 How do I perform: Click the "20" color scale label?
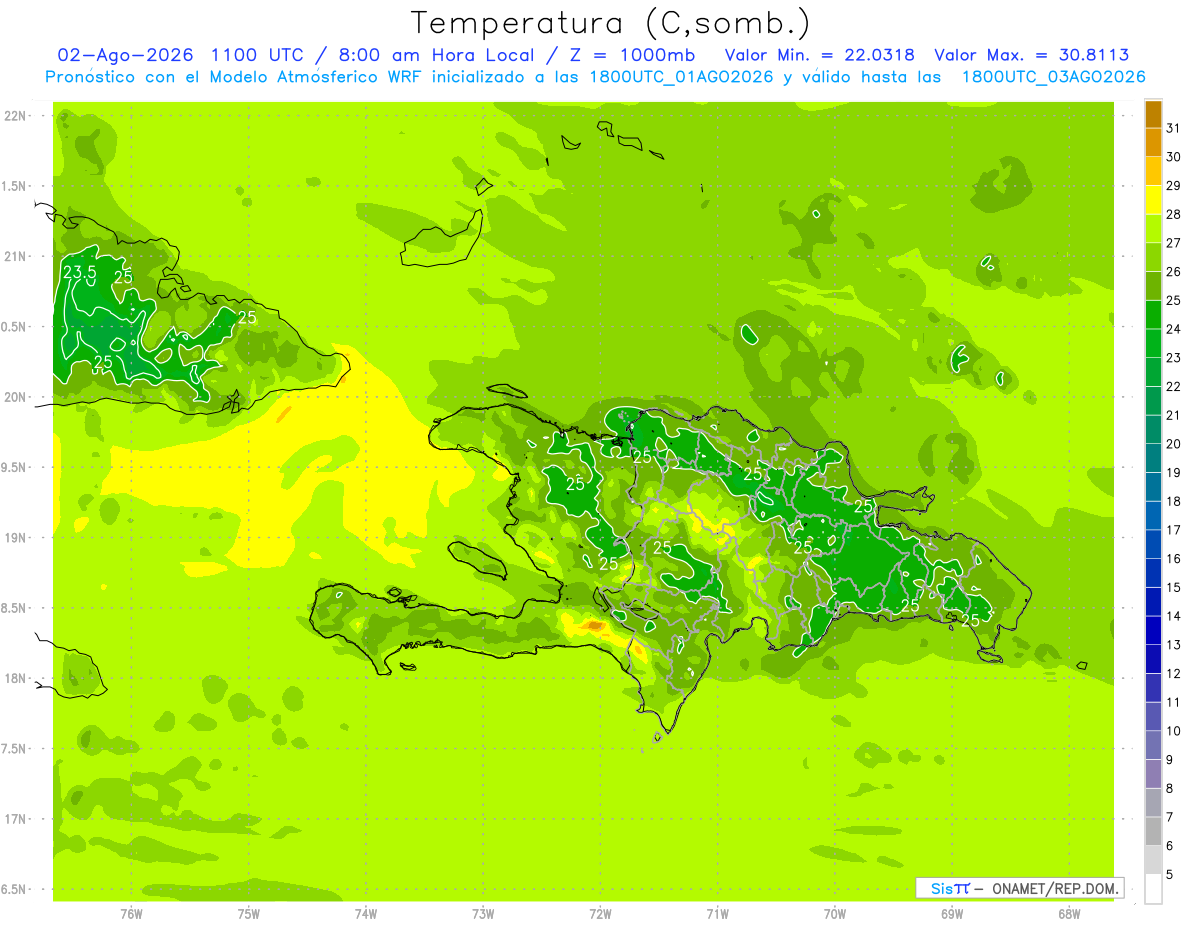1173,444
